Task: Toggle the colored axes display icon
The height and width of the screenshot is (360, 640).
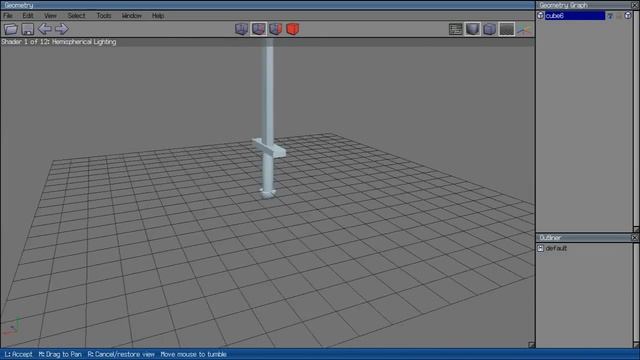Action: click(x=524, y=29)
